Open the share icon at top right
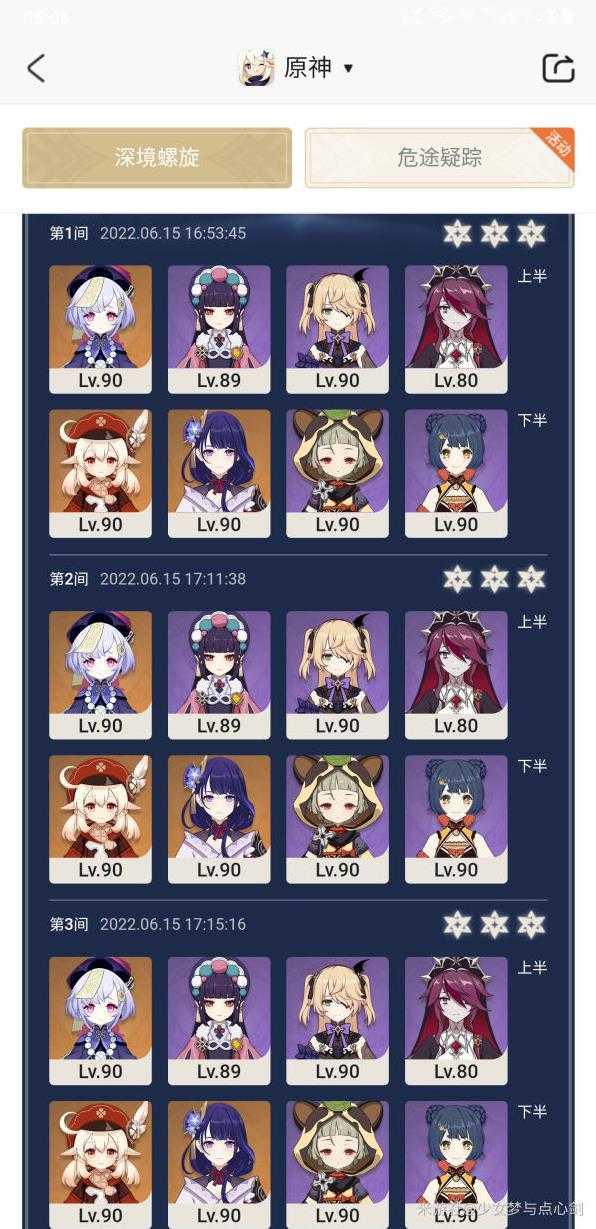 (558, 68)
